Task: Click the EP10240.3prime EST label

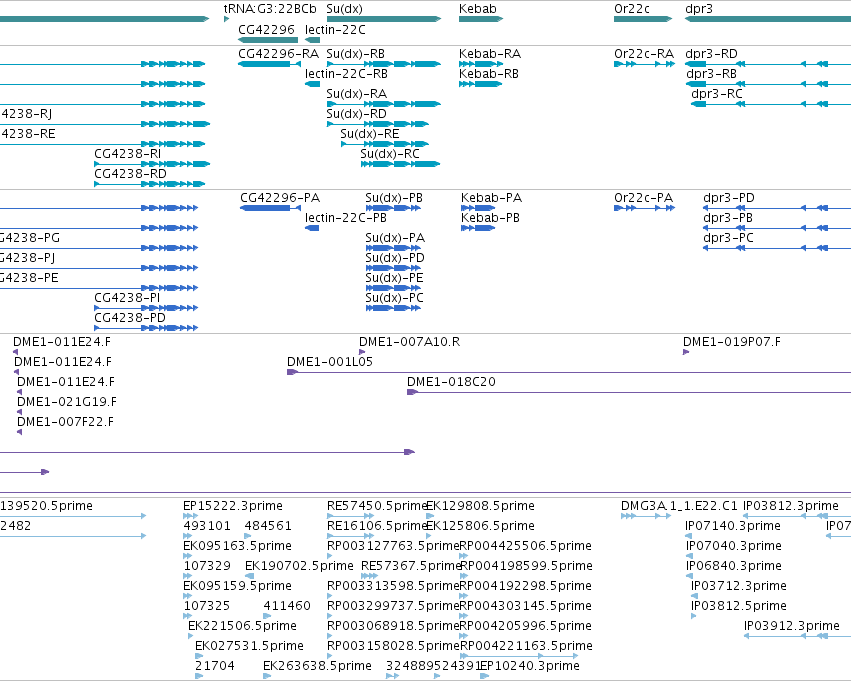Action: (x=530, y=666)
